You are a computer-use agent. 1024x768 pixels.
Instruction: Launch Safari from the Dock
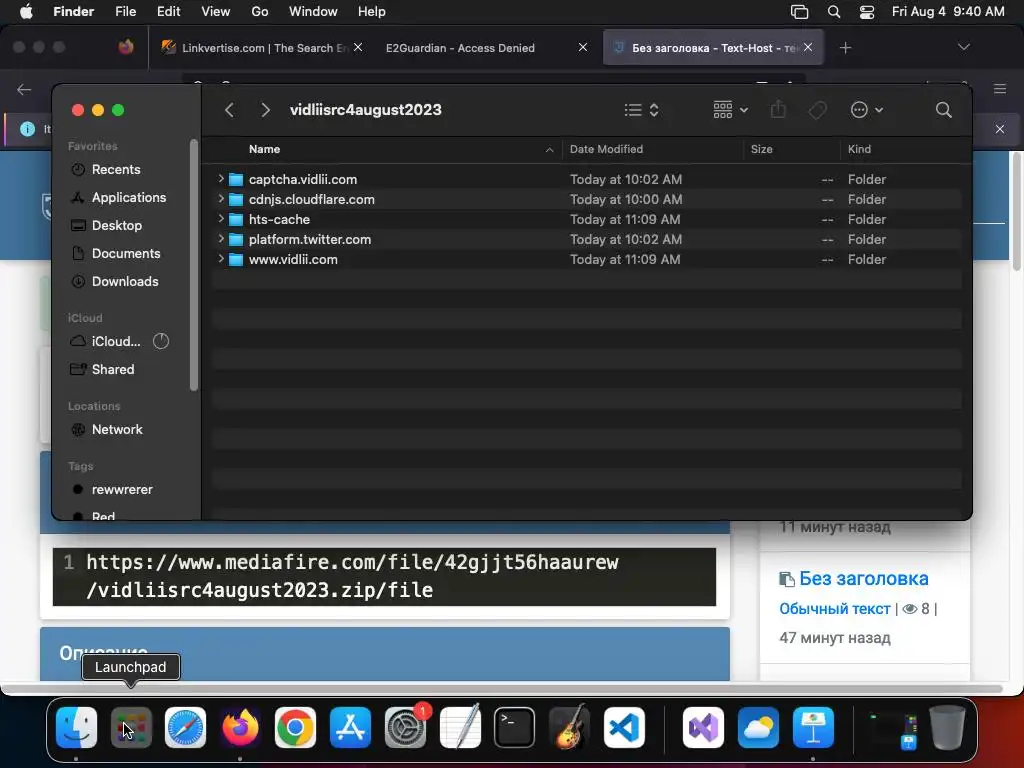click(x=185, y=727)
